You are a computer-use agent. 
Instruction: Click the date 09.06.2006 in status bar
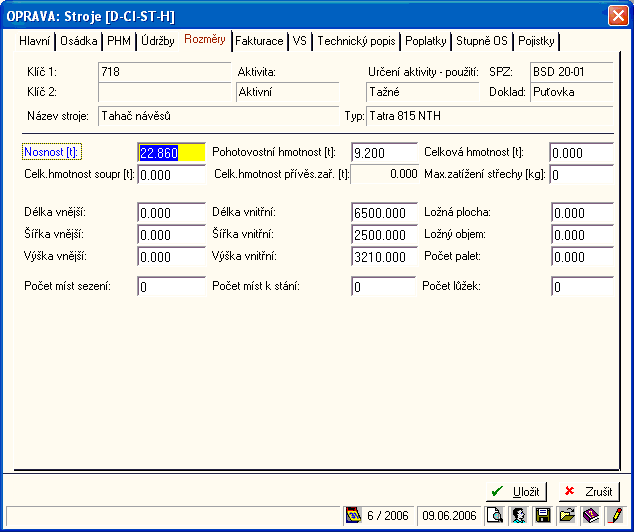(x=449, y=515)
